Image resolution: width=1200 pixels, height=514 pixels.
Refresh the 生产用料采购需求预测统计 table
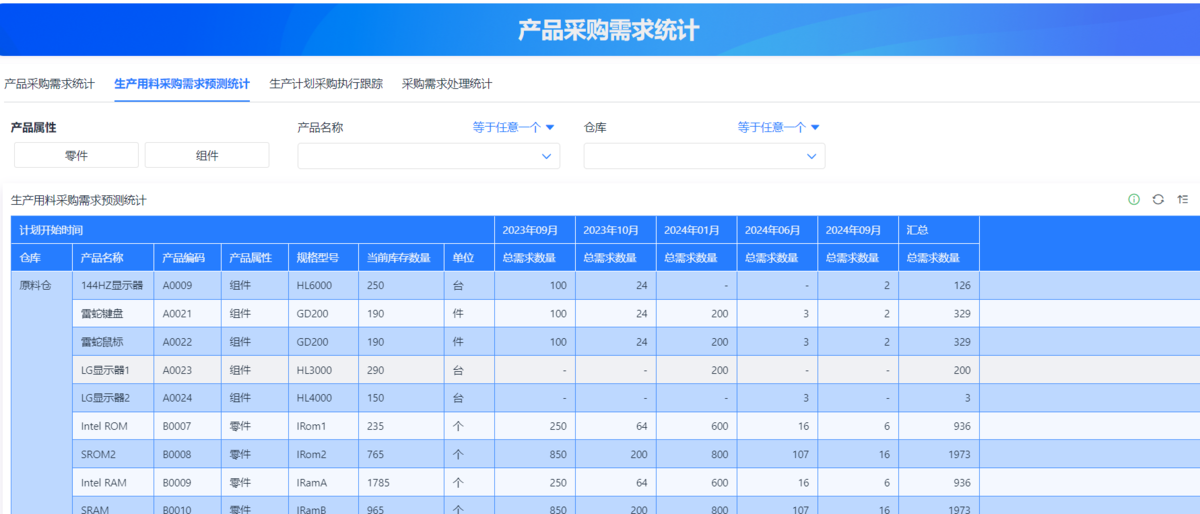[1158, 200]
